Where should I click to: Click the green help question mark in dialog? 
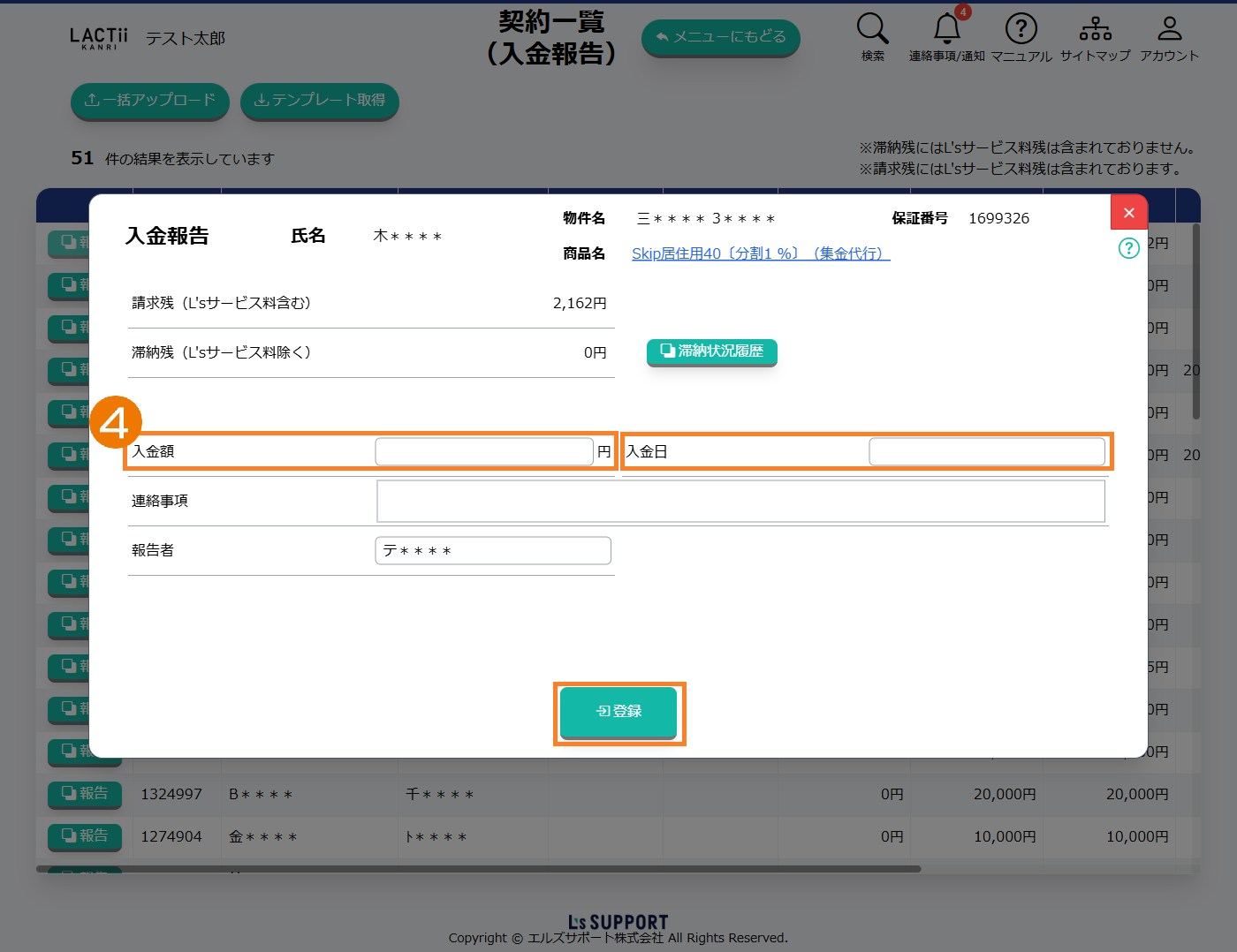click(1128, 248)
